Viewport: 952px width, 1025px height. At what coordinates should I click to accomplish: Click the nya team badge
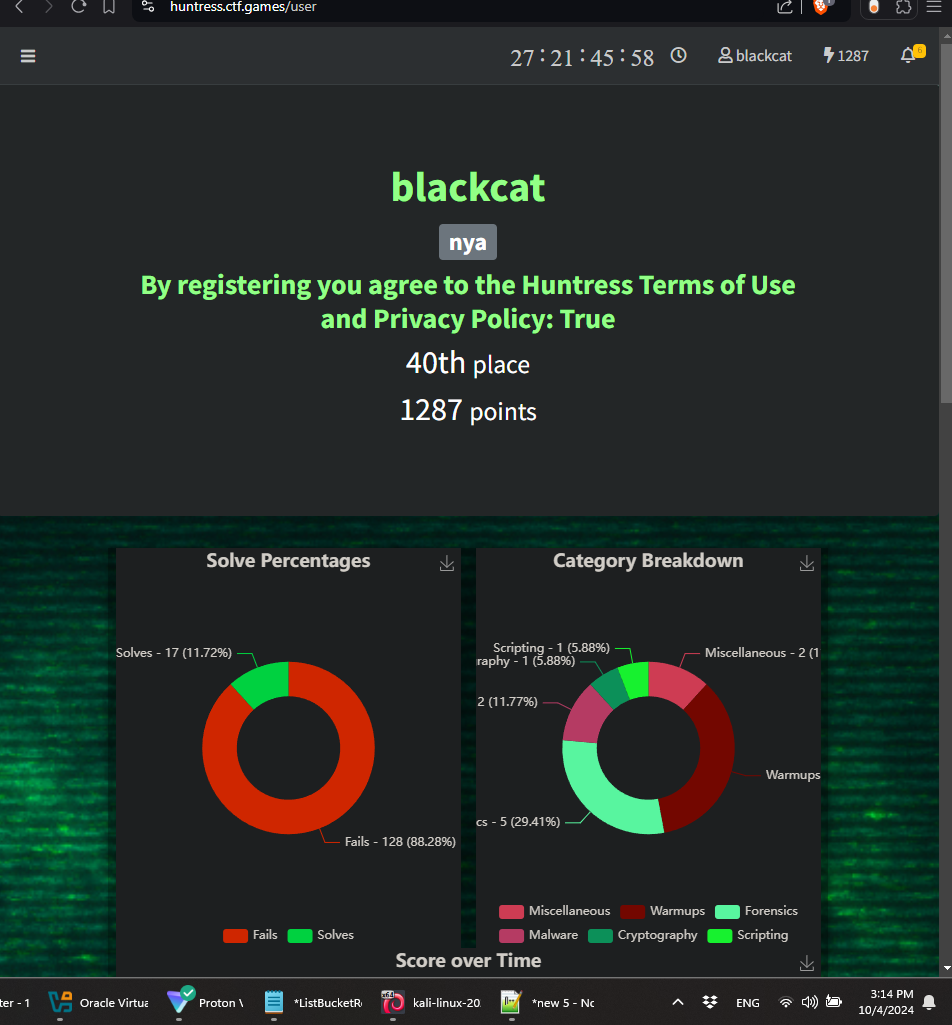click(468, 242)
